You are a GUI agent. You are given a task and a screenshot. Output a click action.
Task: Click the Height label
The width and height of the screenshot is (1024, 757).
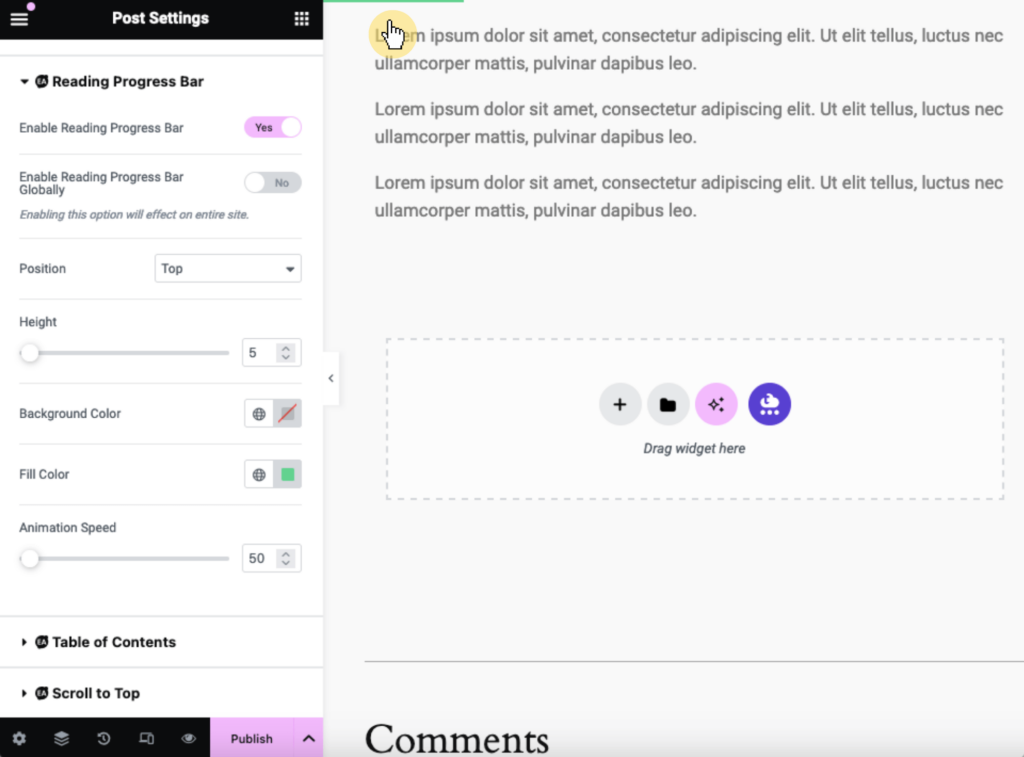pos(38,322)
